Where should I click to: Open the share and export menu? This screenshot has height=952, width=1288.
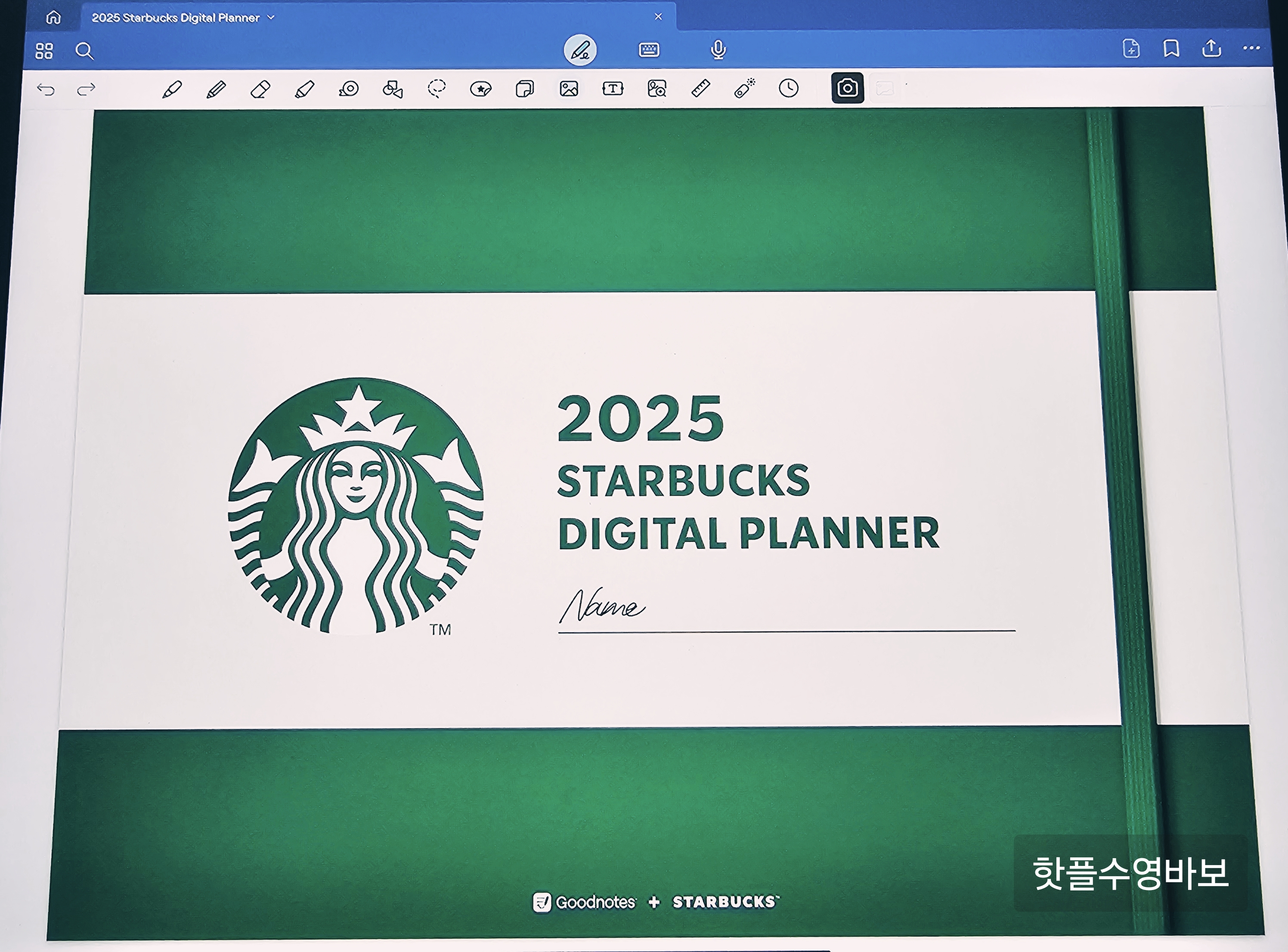point(1211,48)
